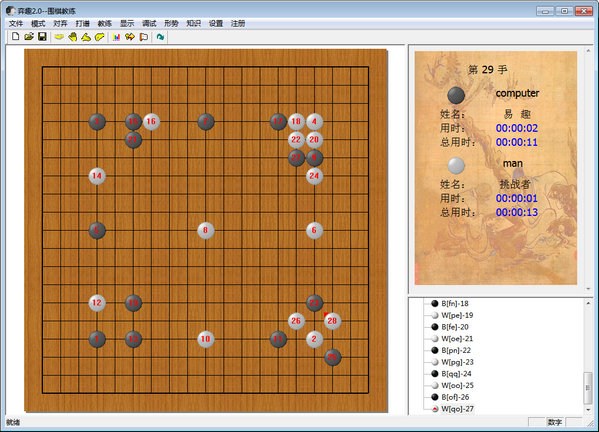Click the 数字 status bar indicator
599x432 pixels.
point(555,422)
